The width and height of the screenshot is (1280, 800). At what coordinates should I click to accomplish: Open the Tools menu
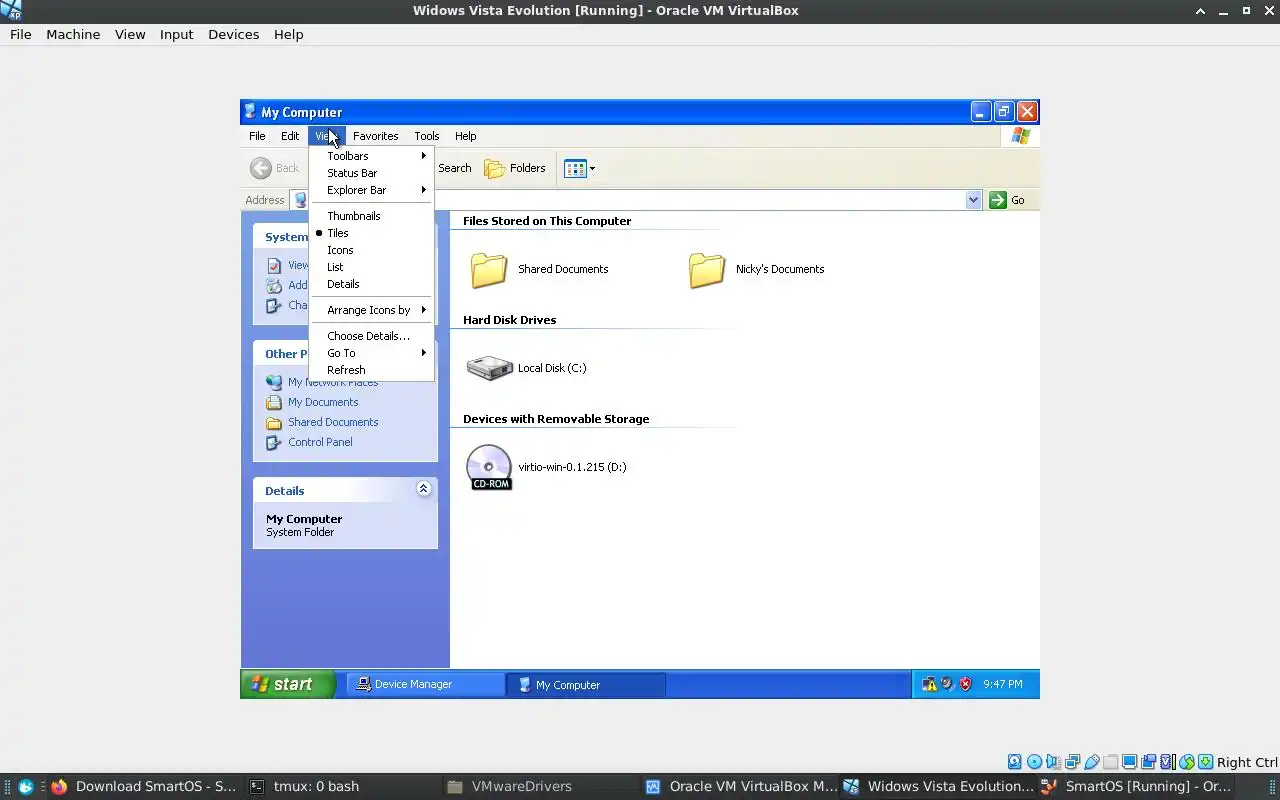pyautogui.click(x=427, y=136)
